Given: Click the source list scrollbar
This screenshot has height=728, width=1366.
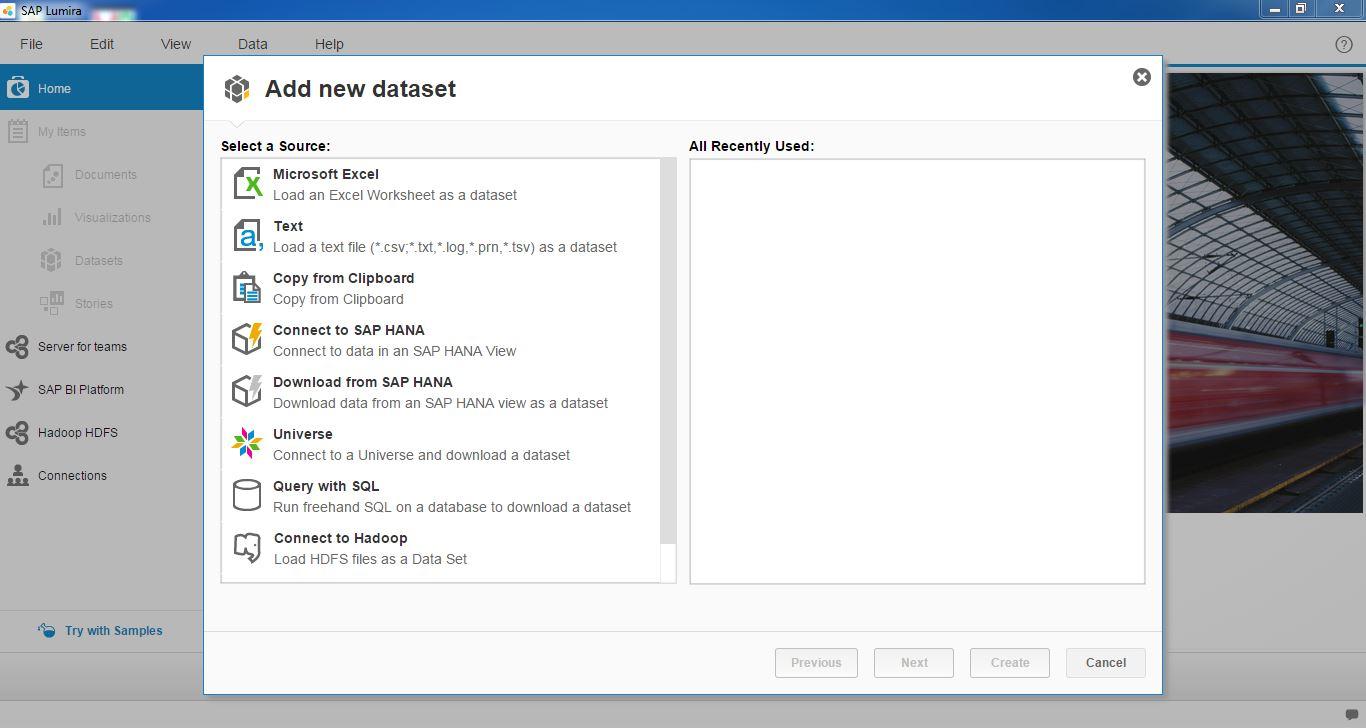Looking at the screenshot, I should tap(668, 351).
